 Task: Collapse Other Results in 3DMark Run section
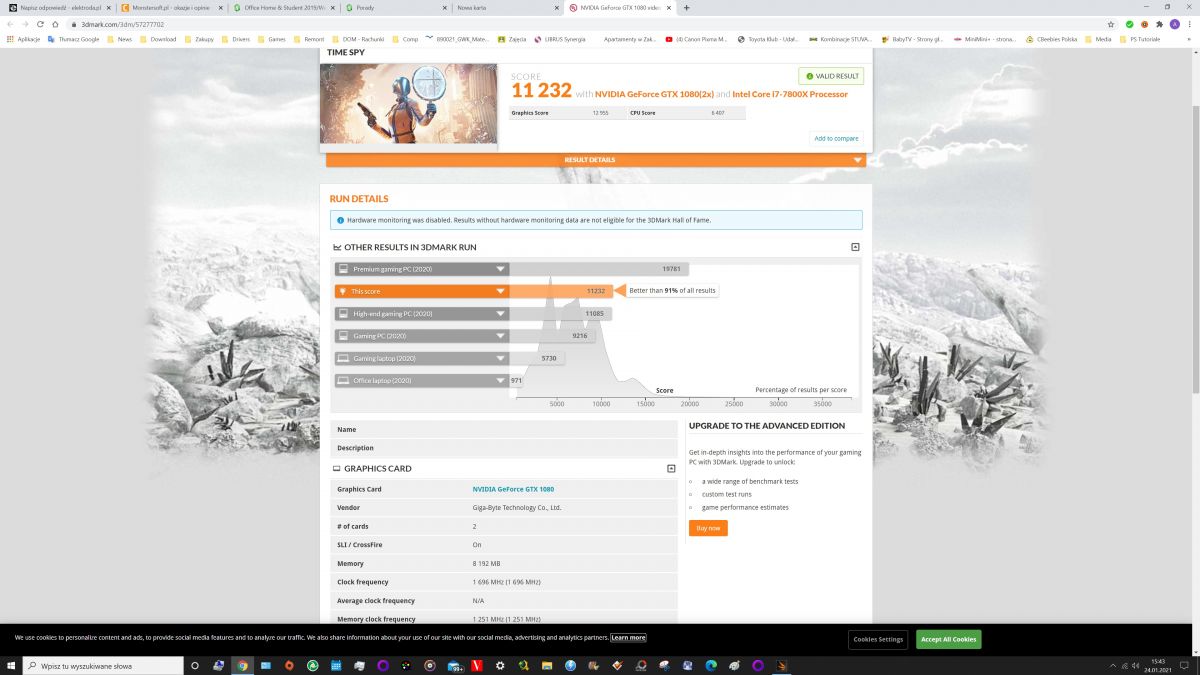[x=855, y=247]
